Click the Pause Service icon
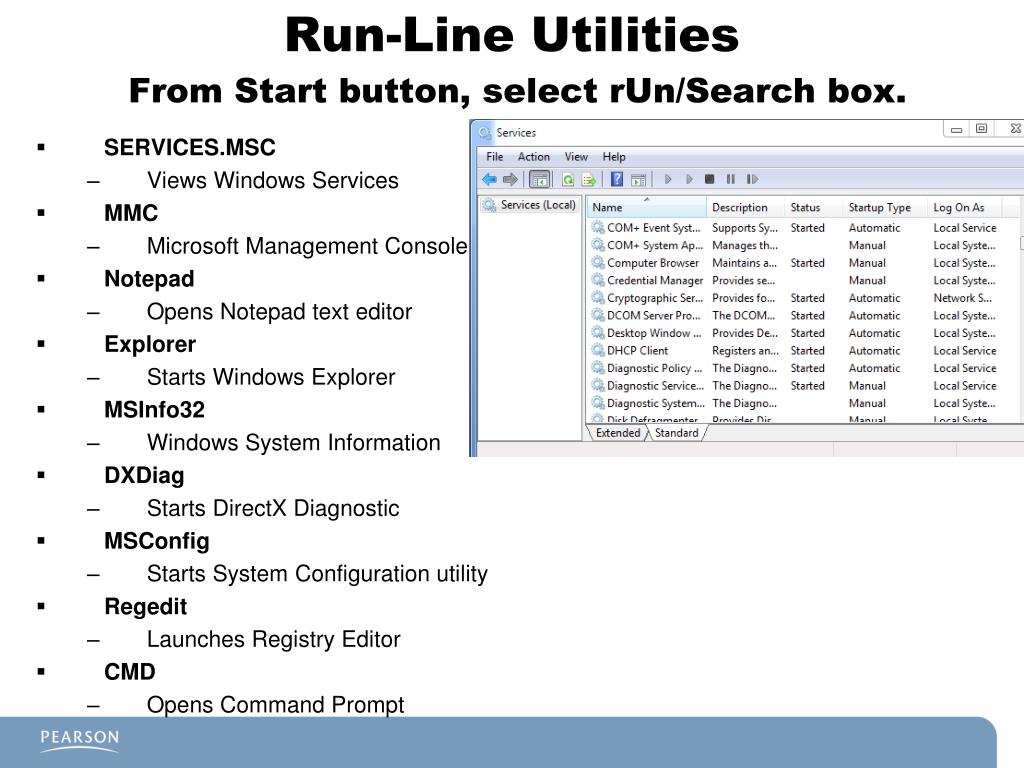Image resolution: width=1024 pixels, height=768 pixels. pos(731,179)
